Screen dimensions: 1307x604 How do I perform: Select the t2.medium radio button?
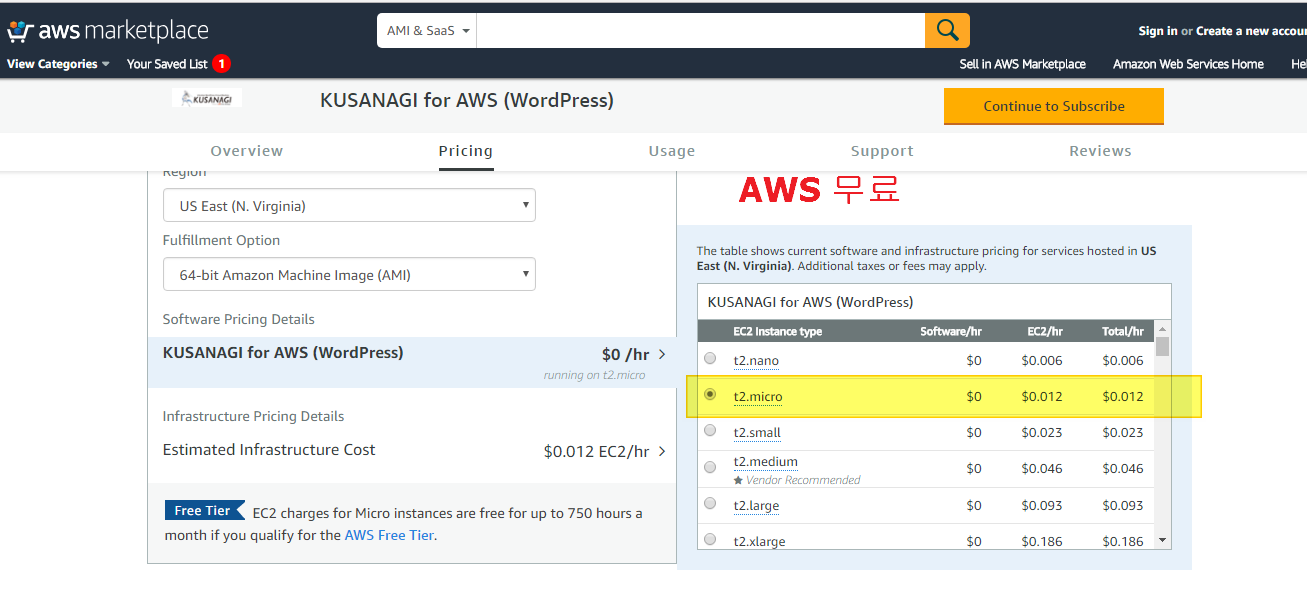[x=710, y=467]
